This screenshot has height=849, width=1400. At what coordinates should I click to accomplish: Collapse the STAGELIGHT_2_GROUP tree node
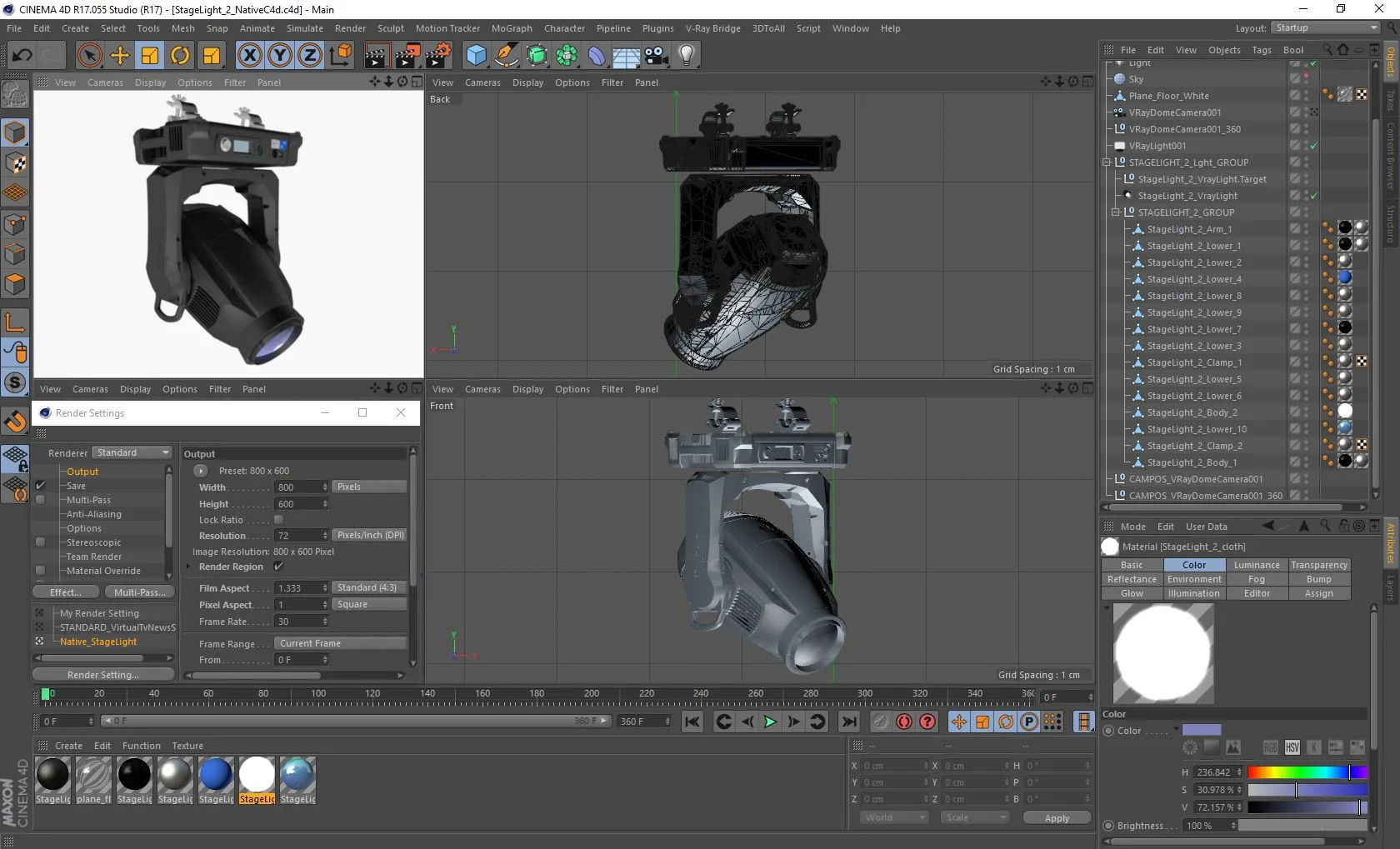[x=1115, y=212]
